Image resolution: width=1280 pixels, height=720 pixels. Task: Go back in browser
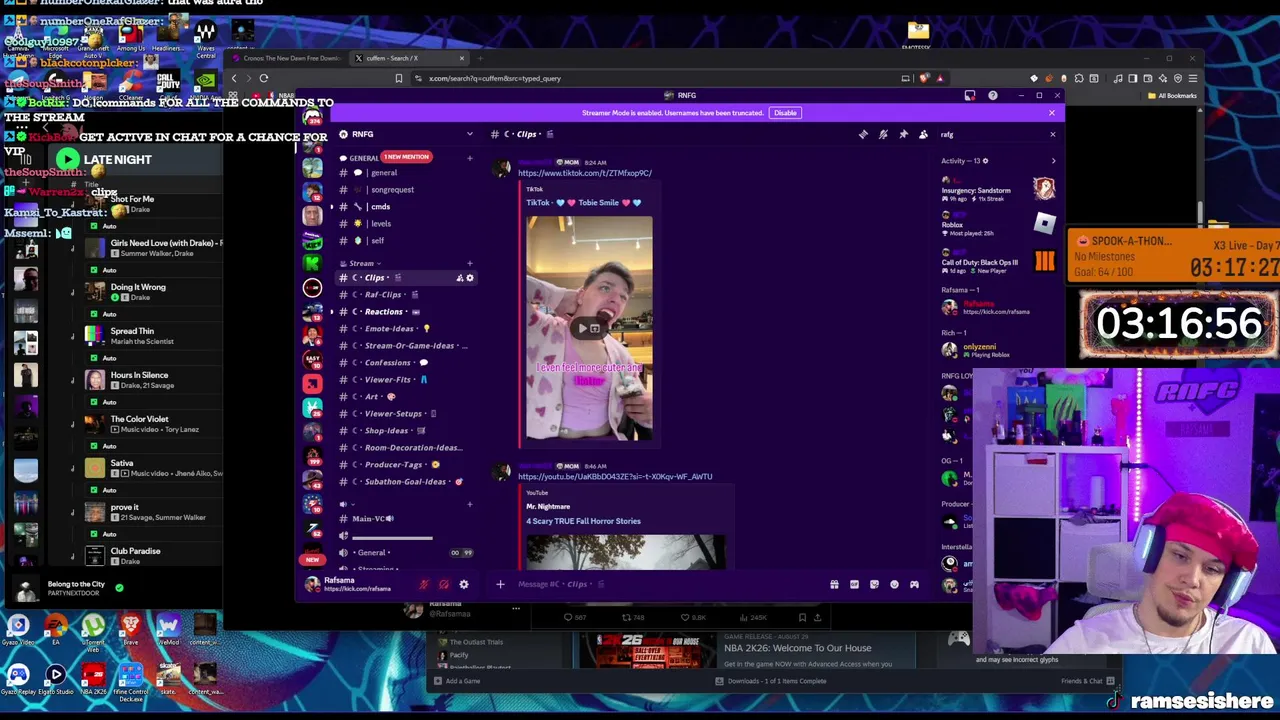pos(234,78)
